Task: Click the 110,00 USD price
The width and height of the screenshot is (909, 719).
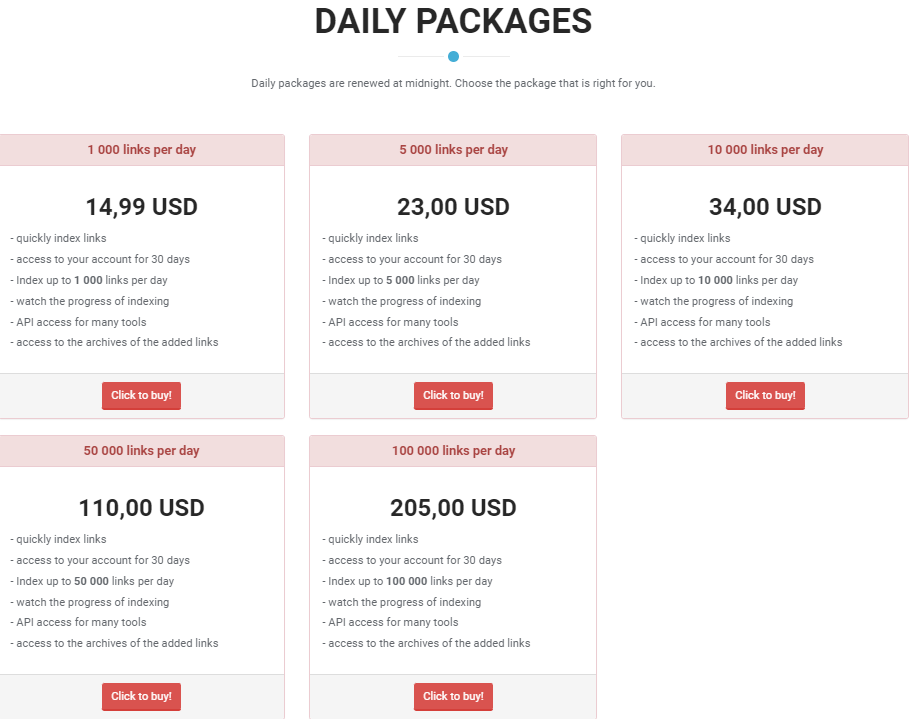Action: tap(141, 508)
